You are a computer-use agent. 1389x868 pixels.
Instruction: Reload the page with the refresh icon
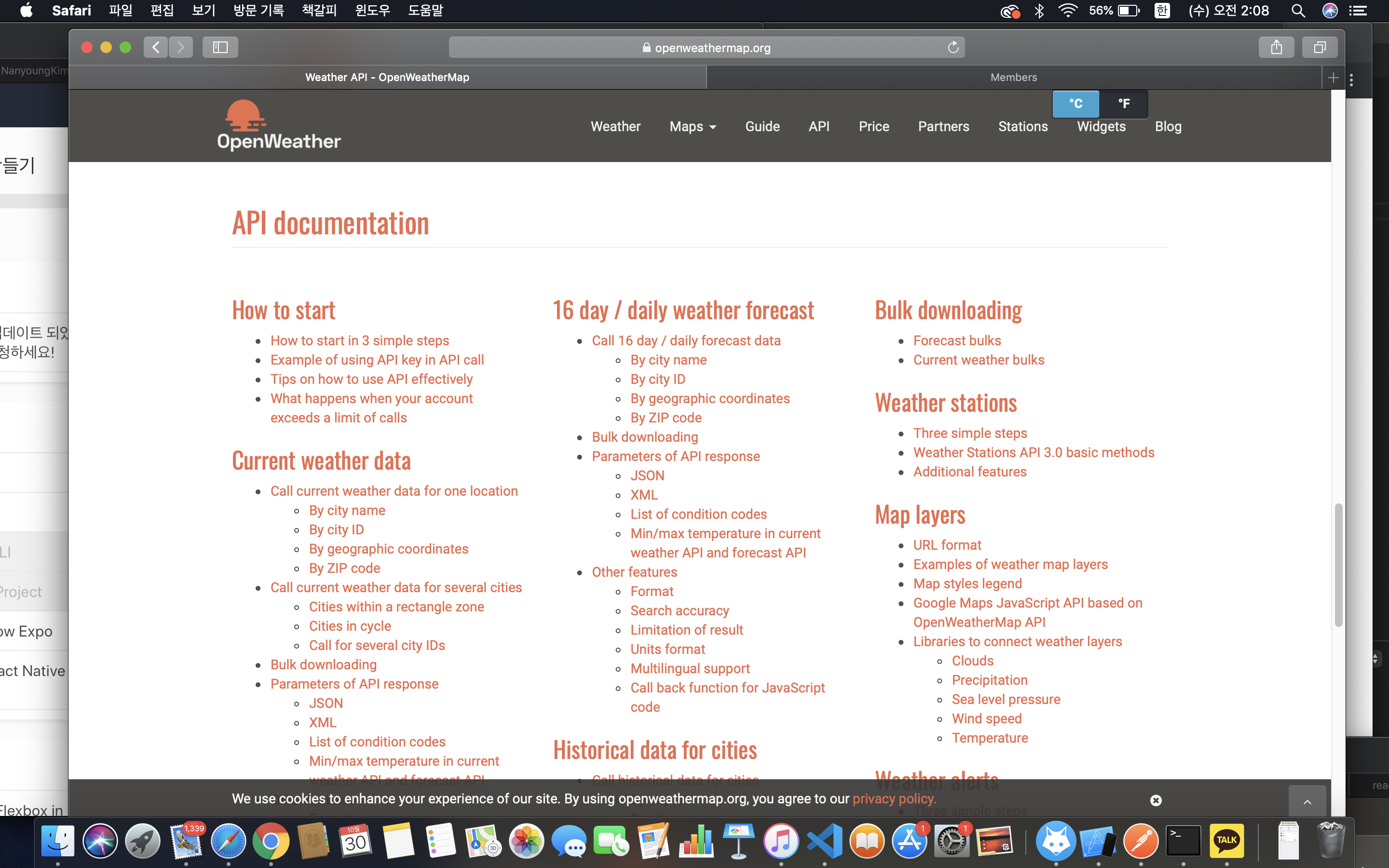point(953,47)
